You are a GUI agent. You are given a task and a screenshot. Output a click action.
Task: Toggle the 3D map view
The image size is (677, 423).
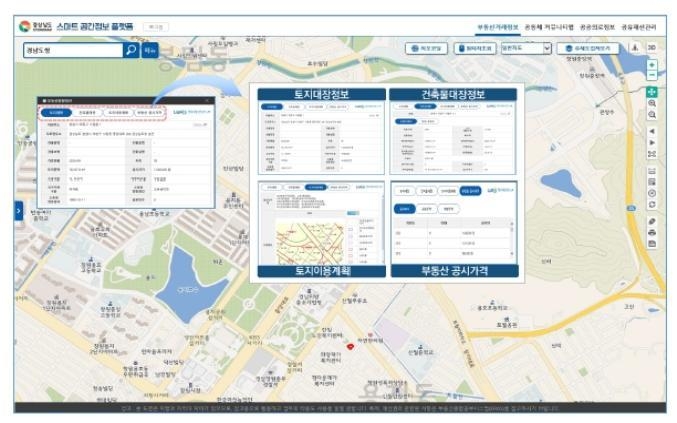click(652, 48)
